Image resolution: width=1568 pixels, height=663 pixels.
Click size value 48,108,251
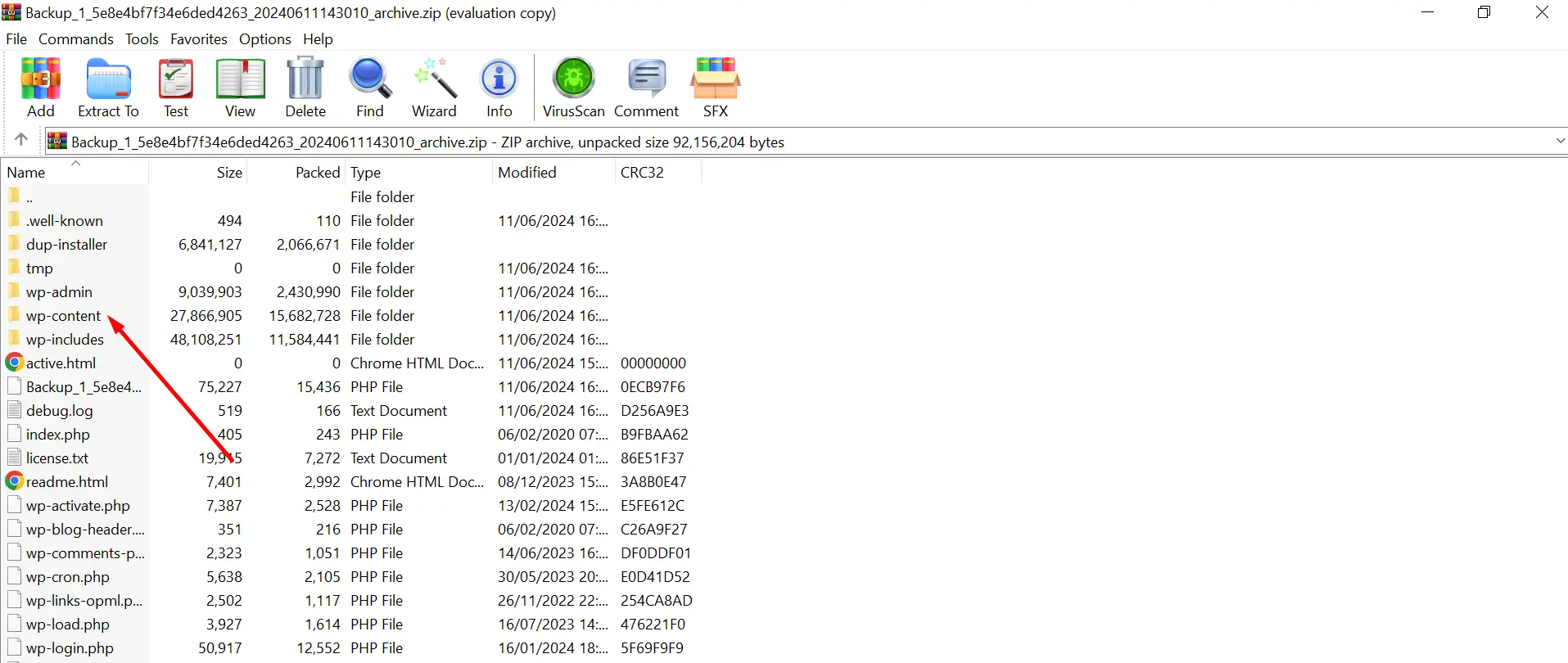click(x=206, y=339)
